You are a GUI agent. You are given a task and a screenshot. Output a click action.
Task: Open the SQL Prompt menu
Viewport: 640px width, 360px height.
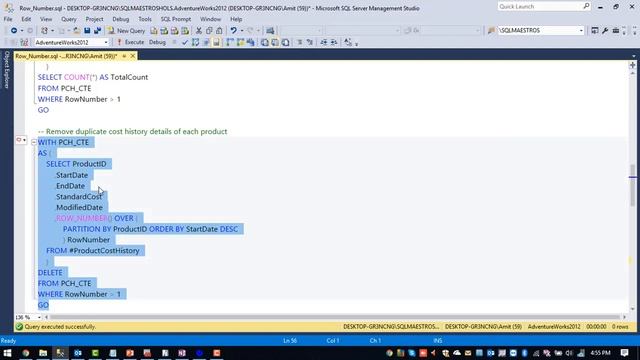[176, 19]
